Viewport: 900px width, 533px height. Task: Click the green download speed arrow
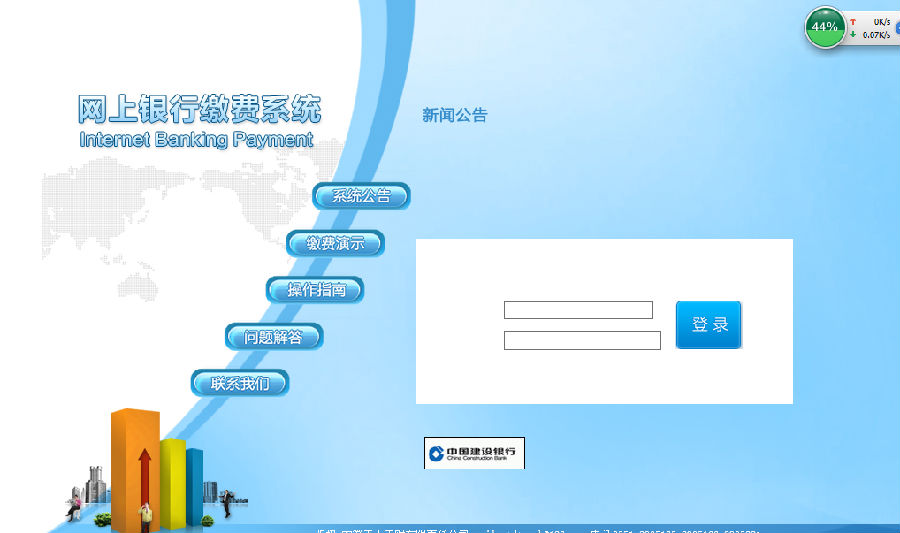pyautogui.click(x=853, y=35)
